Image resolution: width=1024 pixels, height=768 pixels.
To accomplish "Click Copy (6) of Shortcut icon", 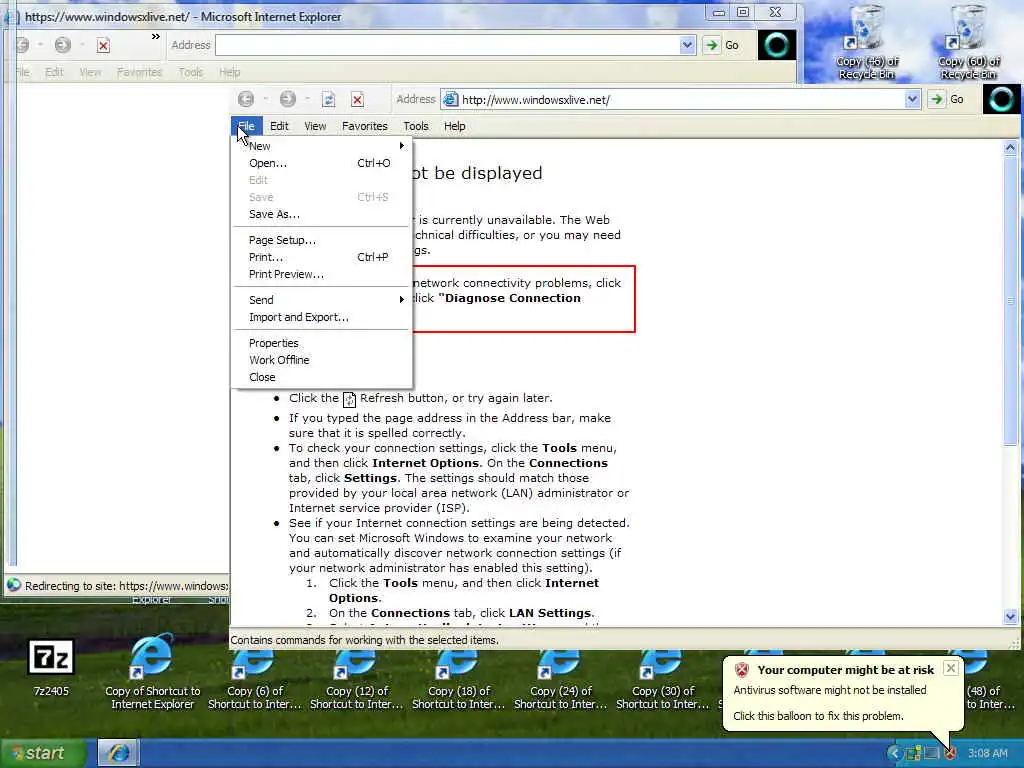I will [x=254, y=679].
